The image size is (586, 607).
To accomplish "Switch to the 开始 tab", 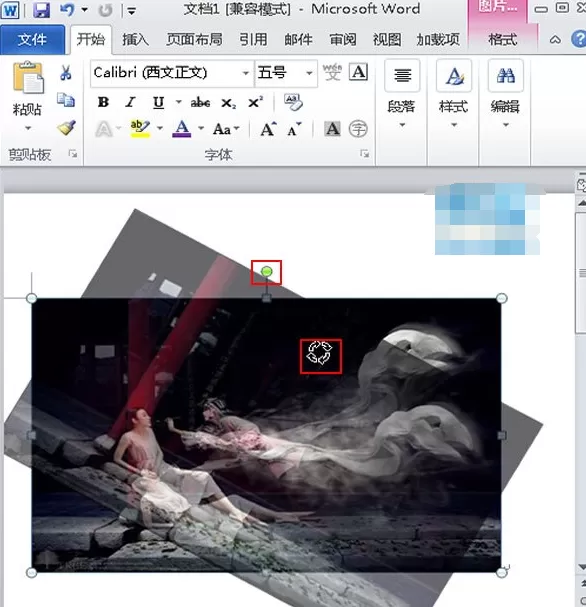I will [x=91, y=39].
